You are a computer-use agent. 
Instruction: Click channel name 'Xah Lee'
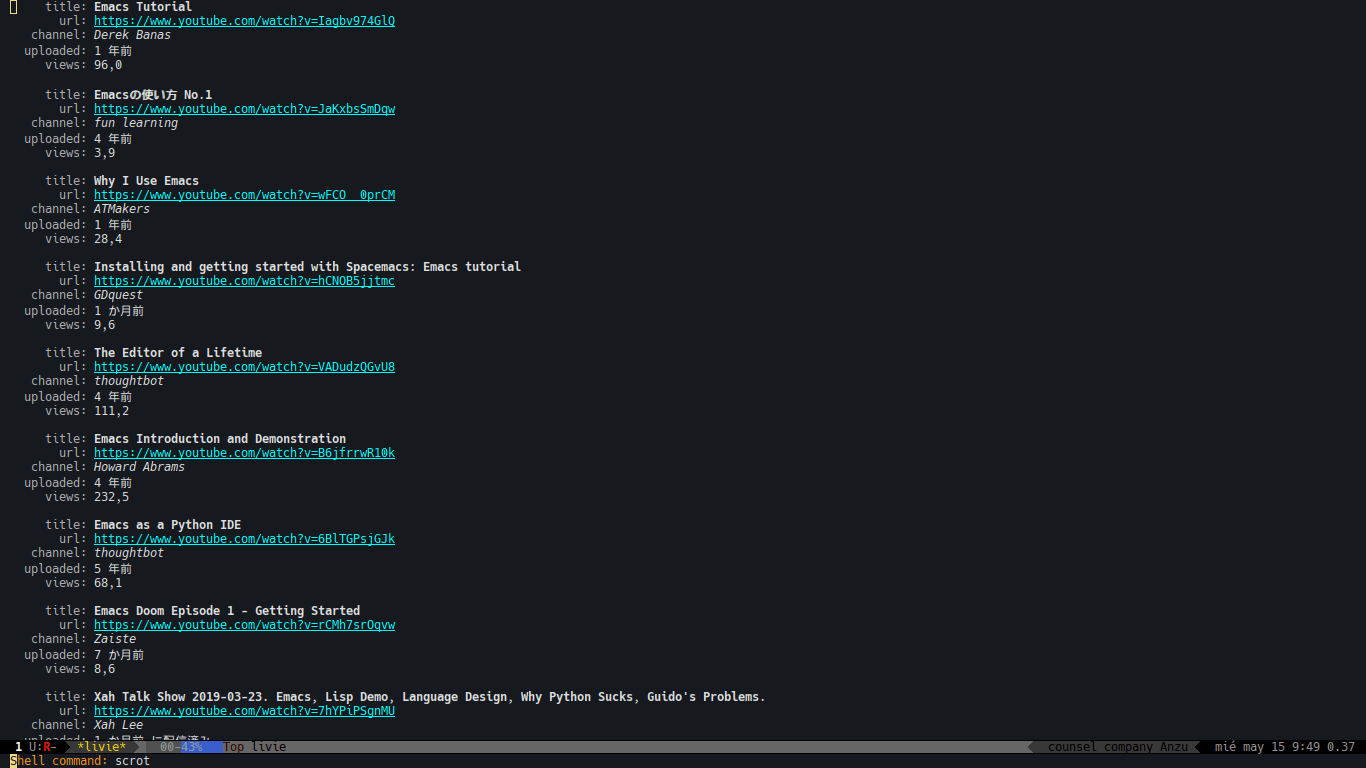pyautogui.click(x=118, y=725)
